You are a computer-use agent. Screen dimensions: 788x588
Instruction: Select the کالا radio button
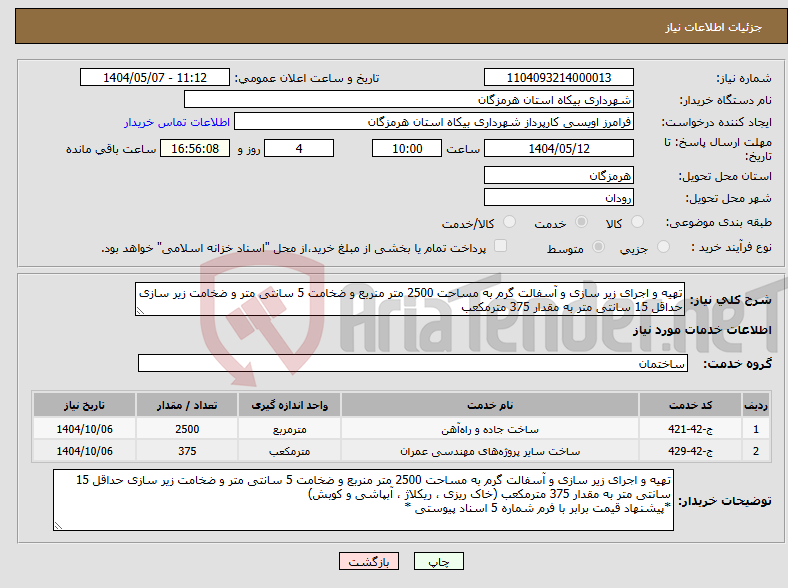point(637,222)
